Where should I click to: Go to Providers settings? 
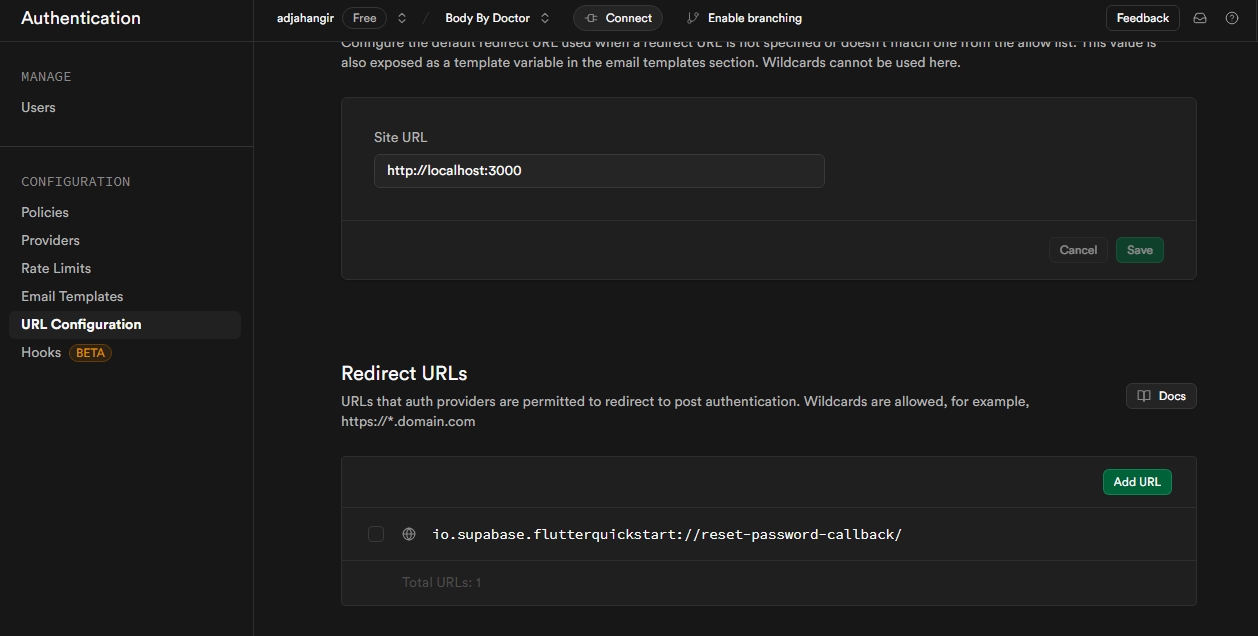tap(50, 240)
